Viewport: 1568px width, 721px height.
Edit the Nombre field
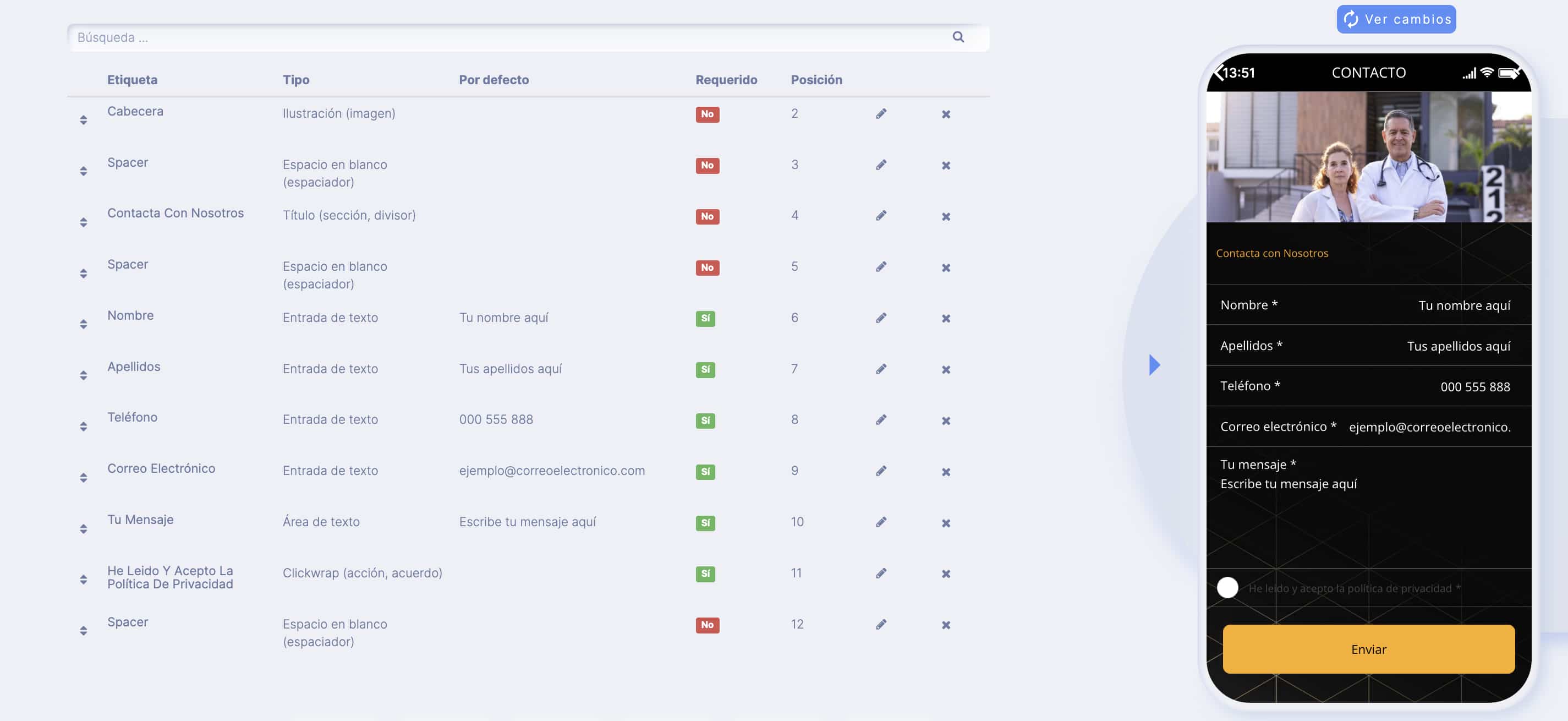coord(881,318)
